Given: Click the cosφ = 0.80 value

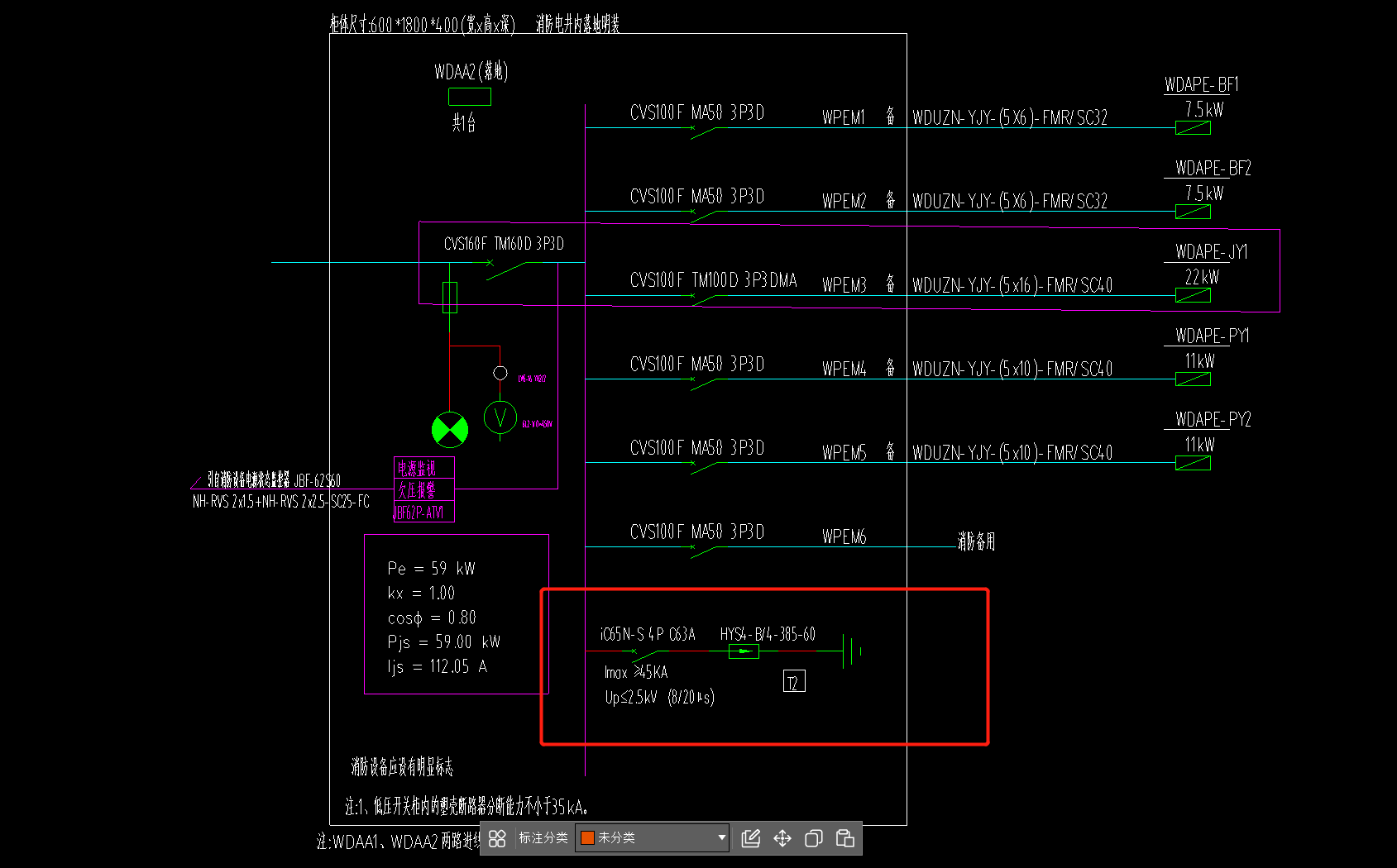Looking at the screenshot, I should [x=432, y=618].
